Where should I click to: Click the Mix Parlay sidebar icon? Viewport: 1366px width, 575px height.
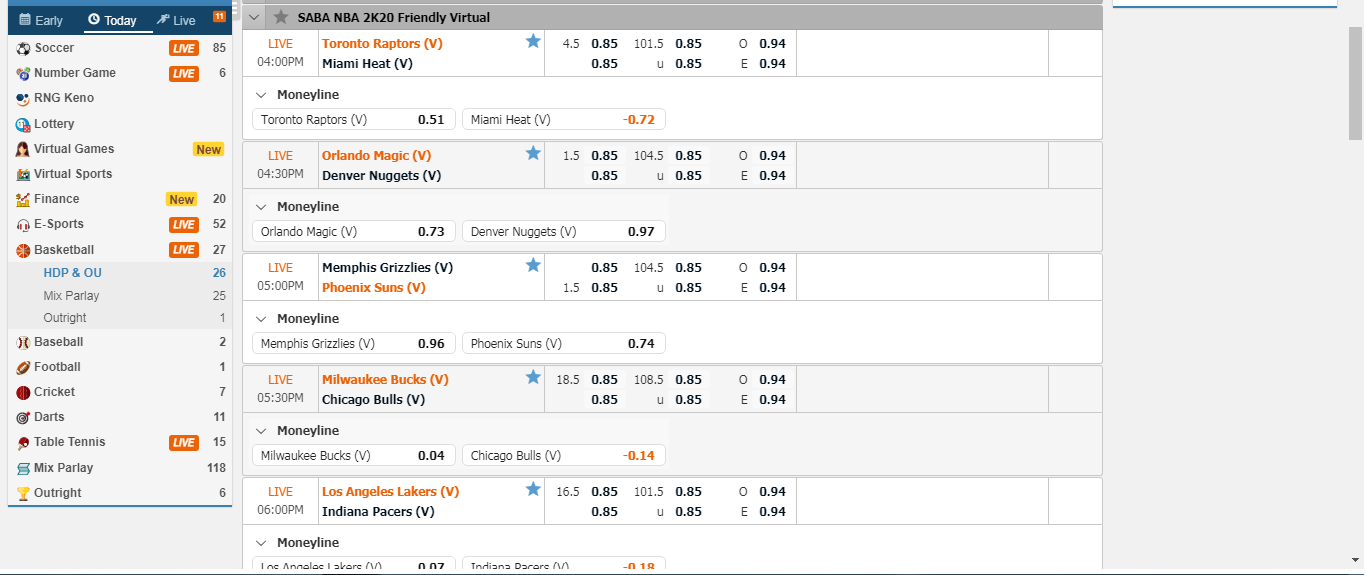(23, 468)
